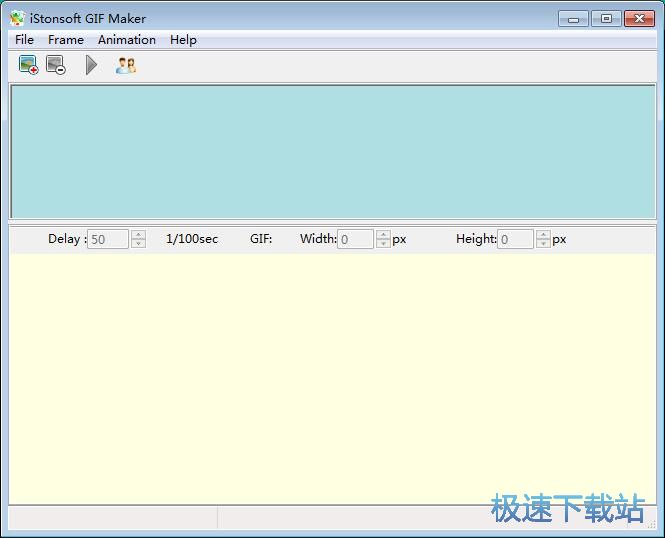This screenshot has width=665, height=538.
Task: Open the Frame menu
Action: (x=66, y=40)
